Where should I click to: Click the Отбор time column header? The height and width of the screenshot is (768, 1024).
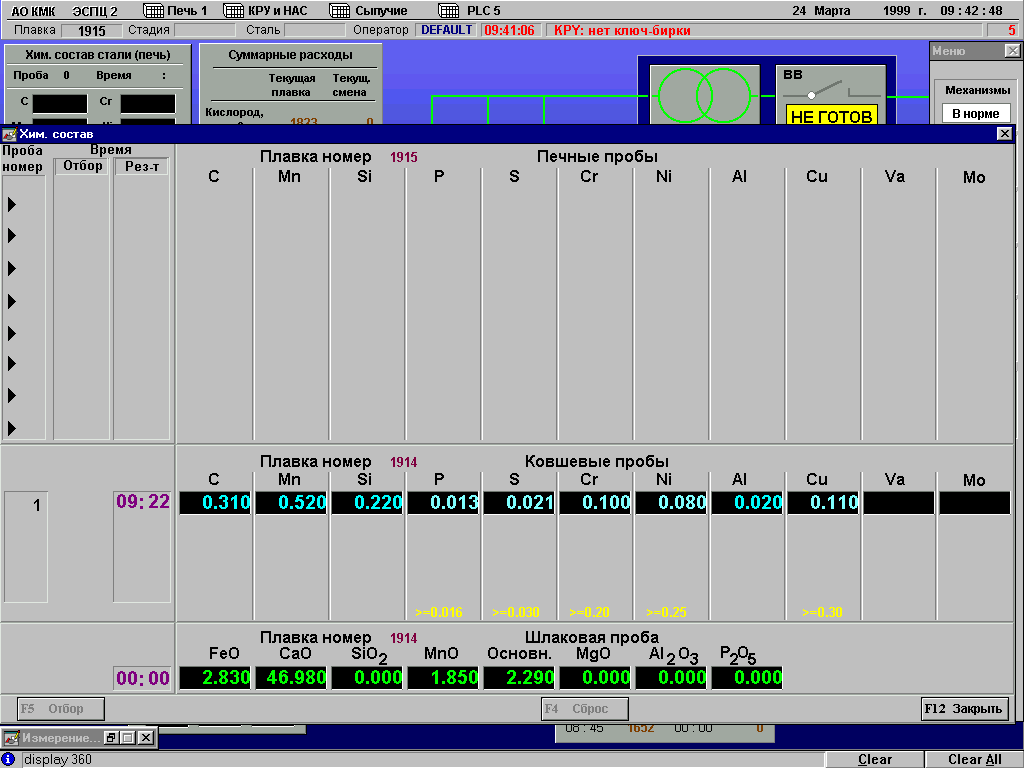pyautogui.click(x=82, y=166)
